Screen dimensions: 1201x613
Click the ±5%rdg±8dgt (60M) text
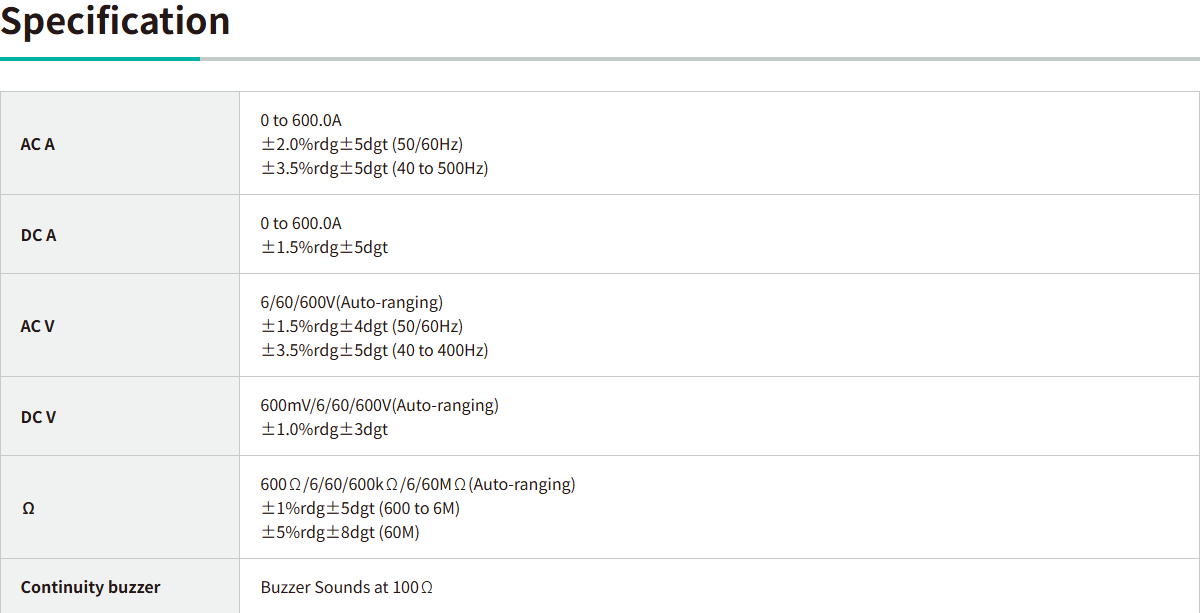340,532
